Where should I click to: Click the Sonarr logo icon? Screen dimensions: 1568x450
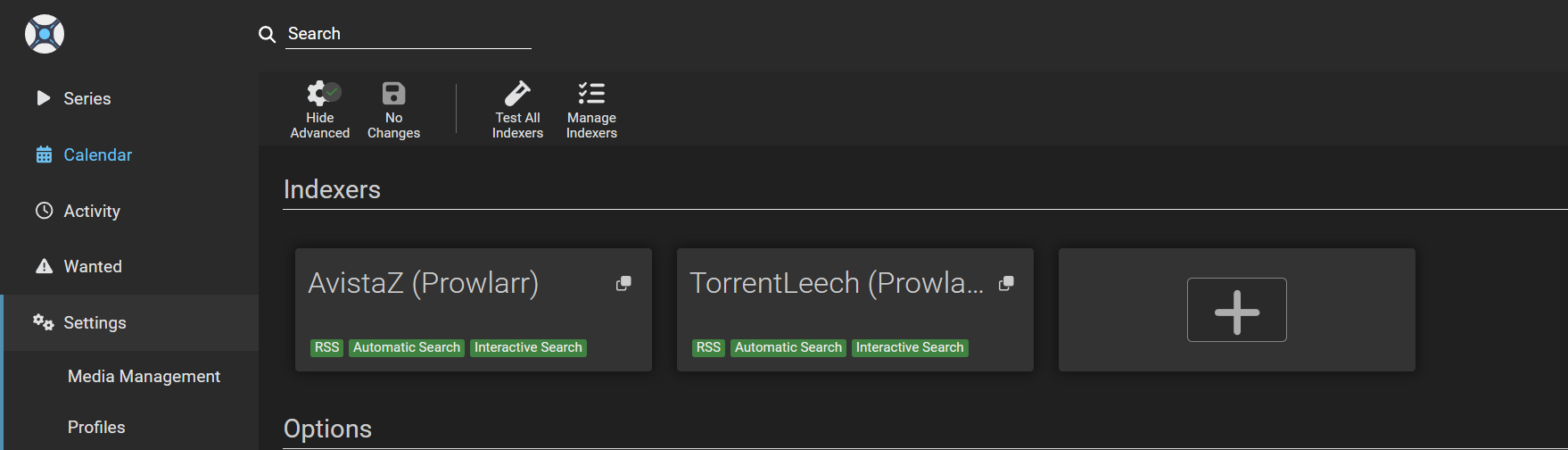click(x=45, y=34)
